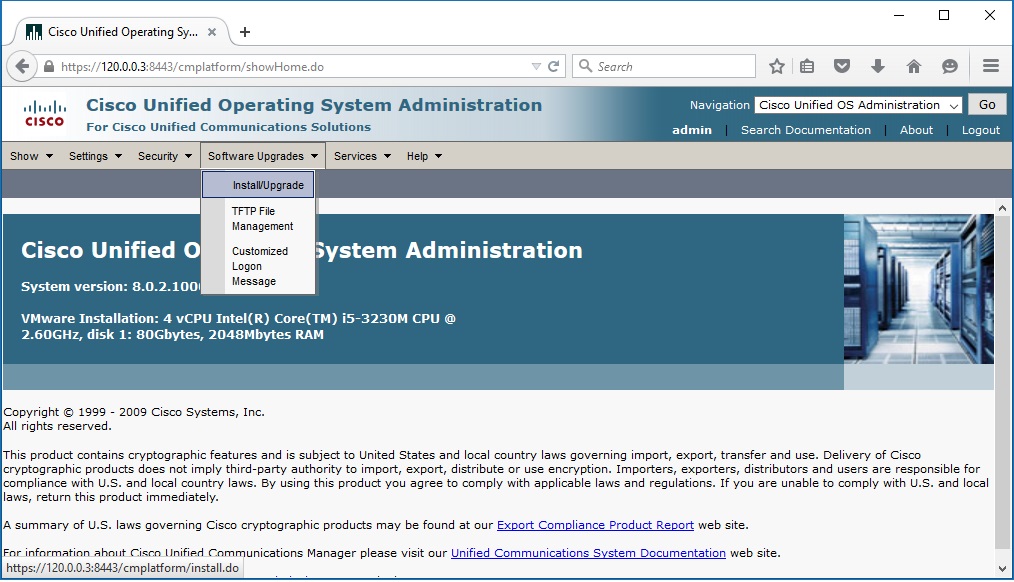This screenshot has width=1014, height=582.
Task: Expand the Show menu
Action: [x=31, y=156]
